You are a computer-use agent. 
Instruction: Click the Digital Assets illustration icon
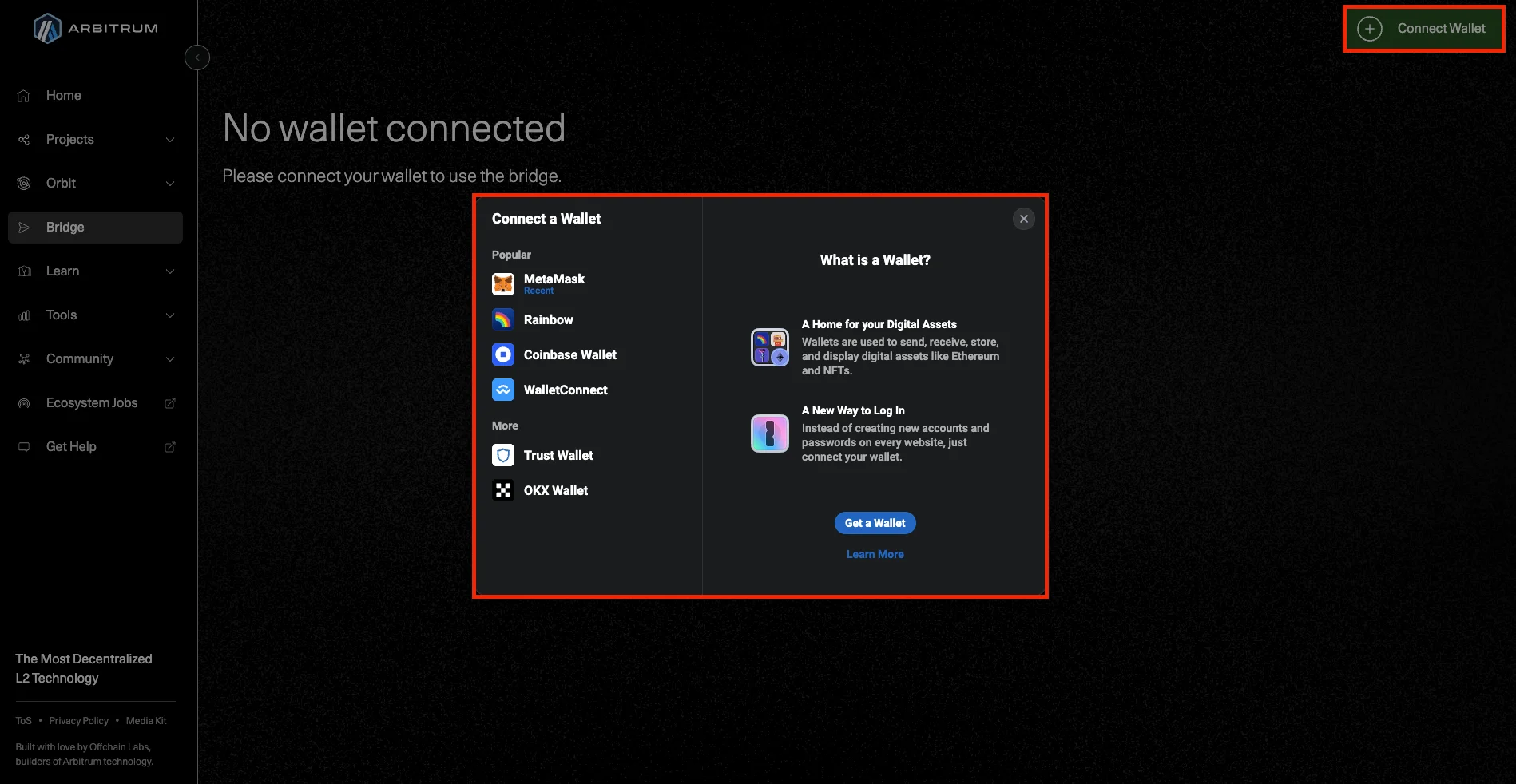coord(770,347)
